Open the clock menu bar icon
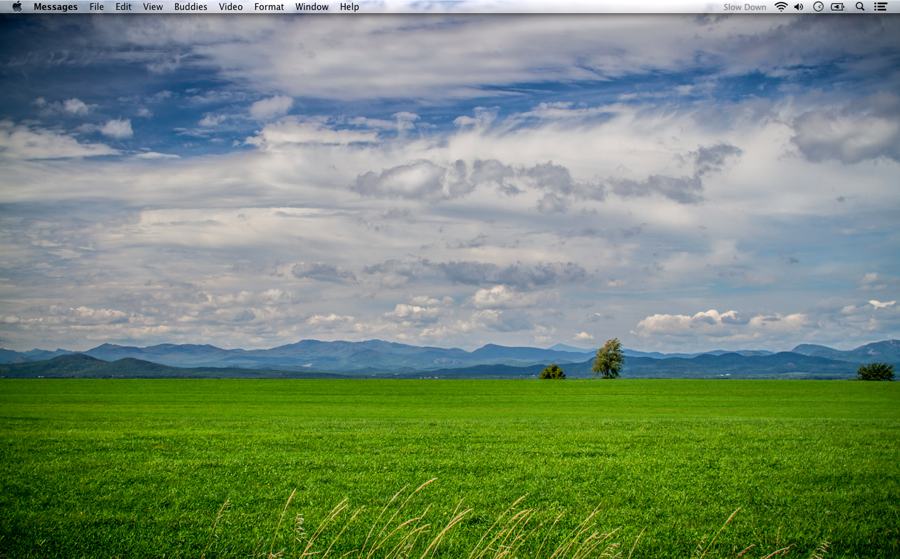 coord(818,7)
